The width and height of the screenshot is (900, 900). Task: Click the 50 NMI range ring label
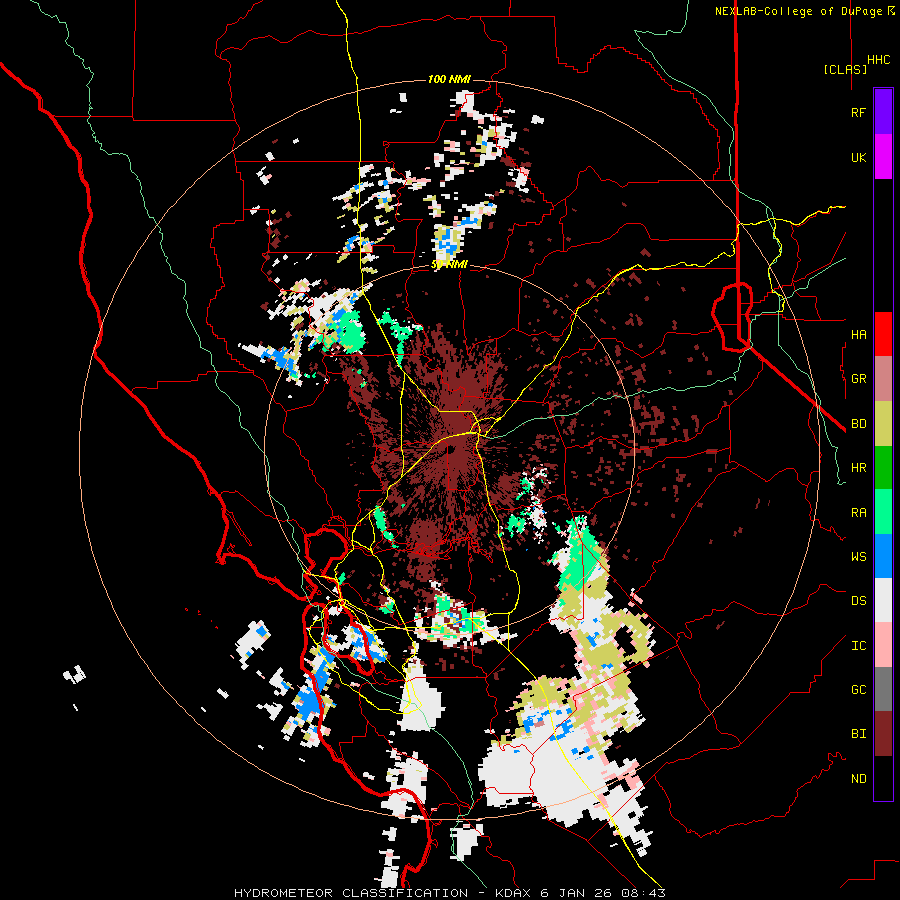(449, 265)
